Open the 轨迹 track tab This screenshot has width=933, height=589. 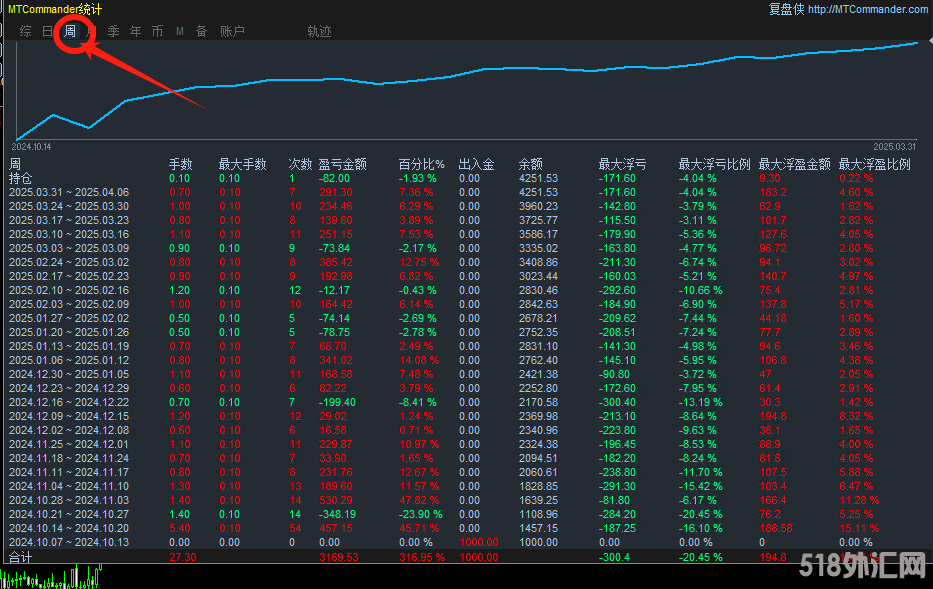click(319, 31)
